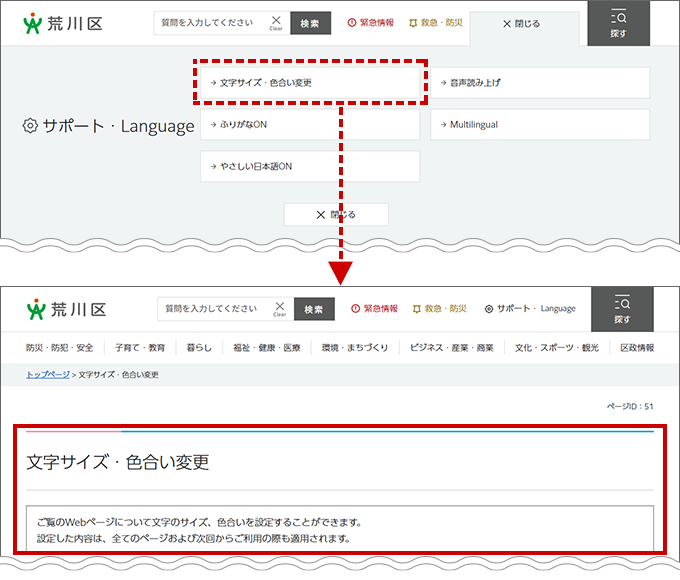This screenshot has width=680, height=580.
Task: Open 救急・防災 in the upper header
Action: click(436, 23)
